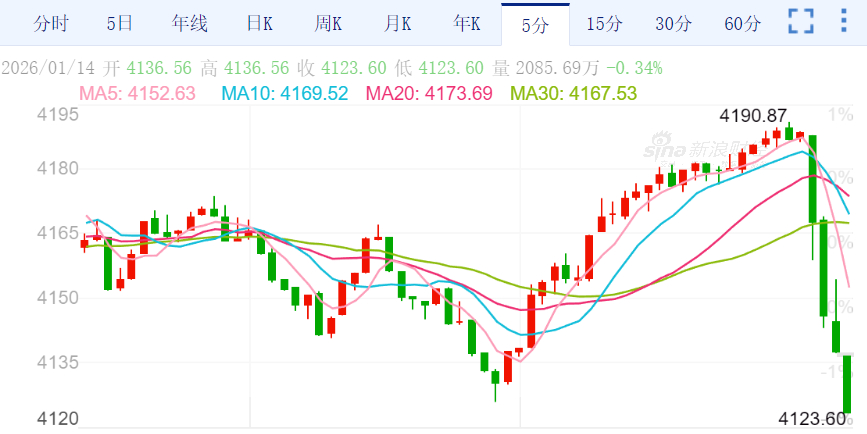Click the tall green candle below 4190.87 peak

[x=812, y=179]
